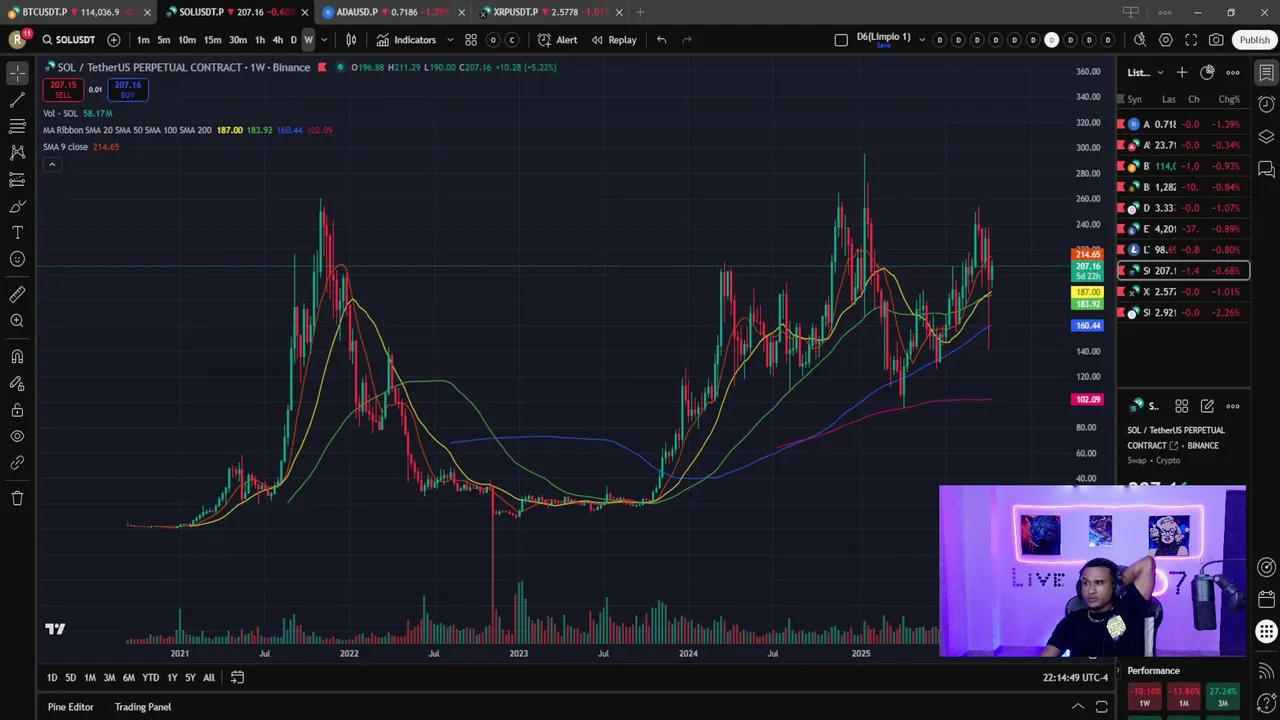This screenshot has height=720, width=1280.
Task: Select the 1m timeframe
Action: click(x=143, y=40)
